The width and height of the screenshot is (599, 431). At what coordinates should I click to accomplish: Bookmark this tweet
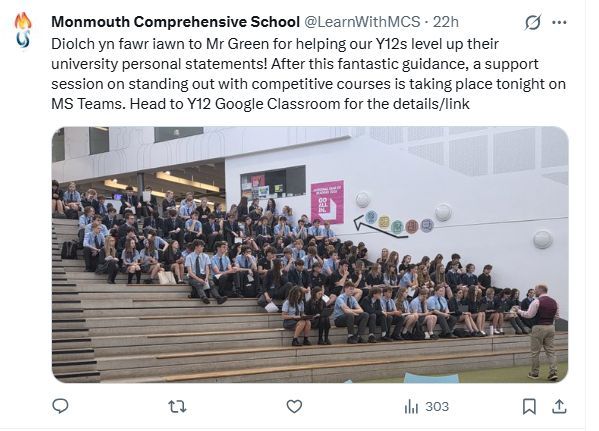(529, 407)
